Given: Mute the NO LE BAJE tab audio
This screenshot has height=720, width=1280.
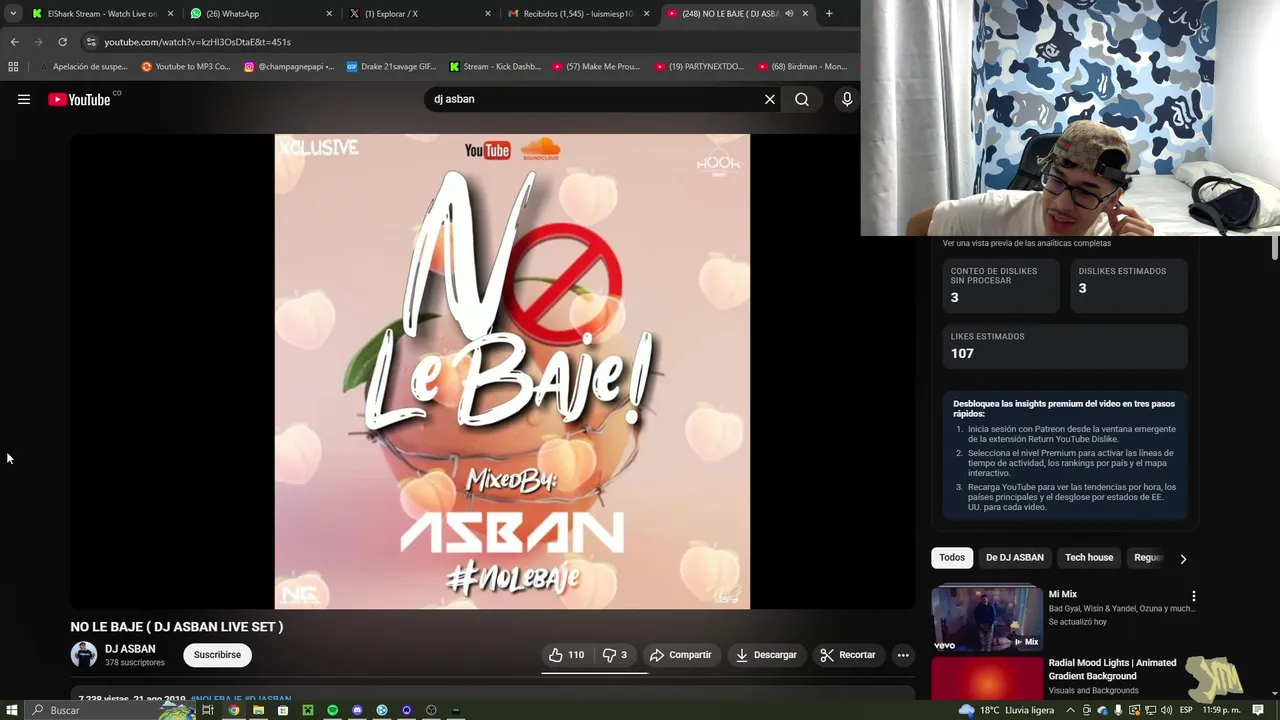Looking at the screenshot, I should click(789, 14).
